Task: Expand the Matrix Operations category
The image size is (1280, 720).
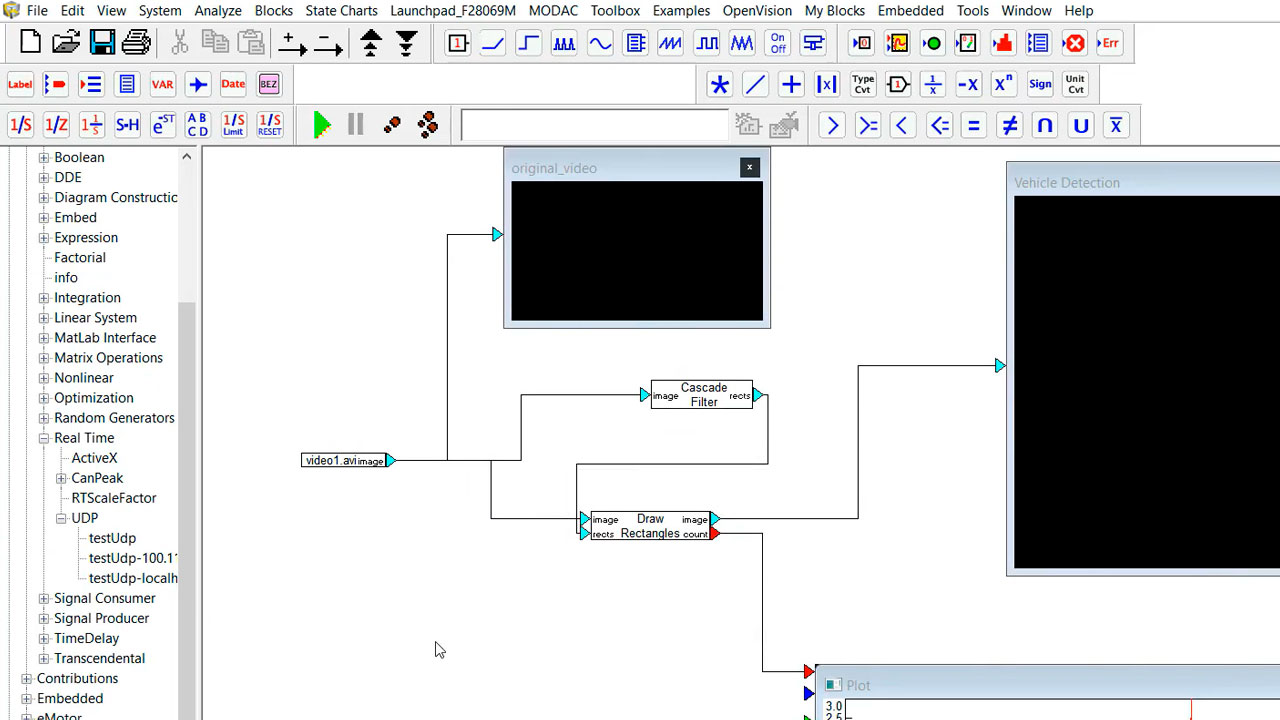Action: tap(44, 358)
